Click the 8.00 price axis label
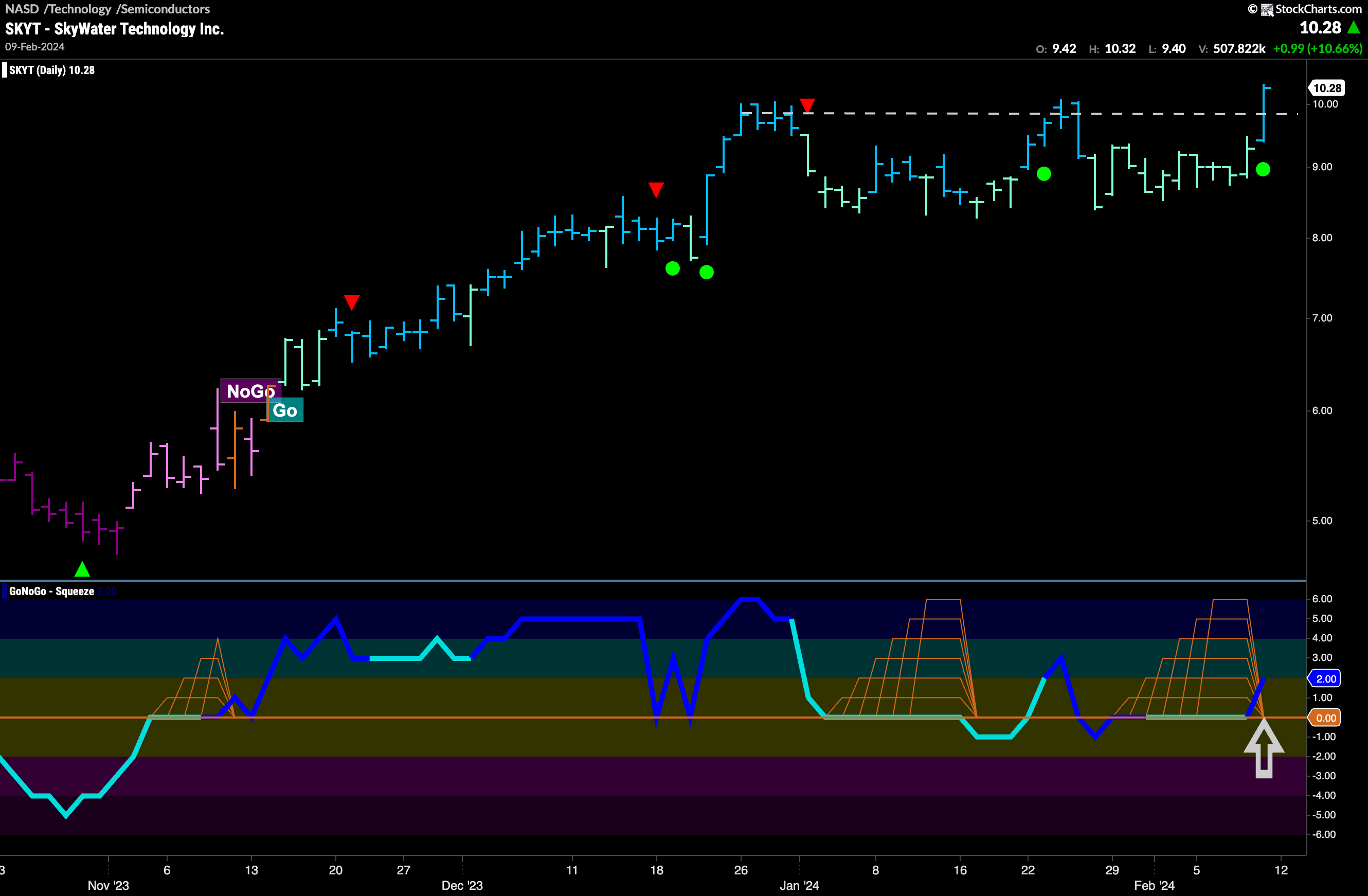 (x=1322, y=238)
